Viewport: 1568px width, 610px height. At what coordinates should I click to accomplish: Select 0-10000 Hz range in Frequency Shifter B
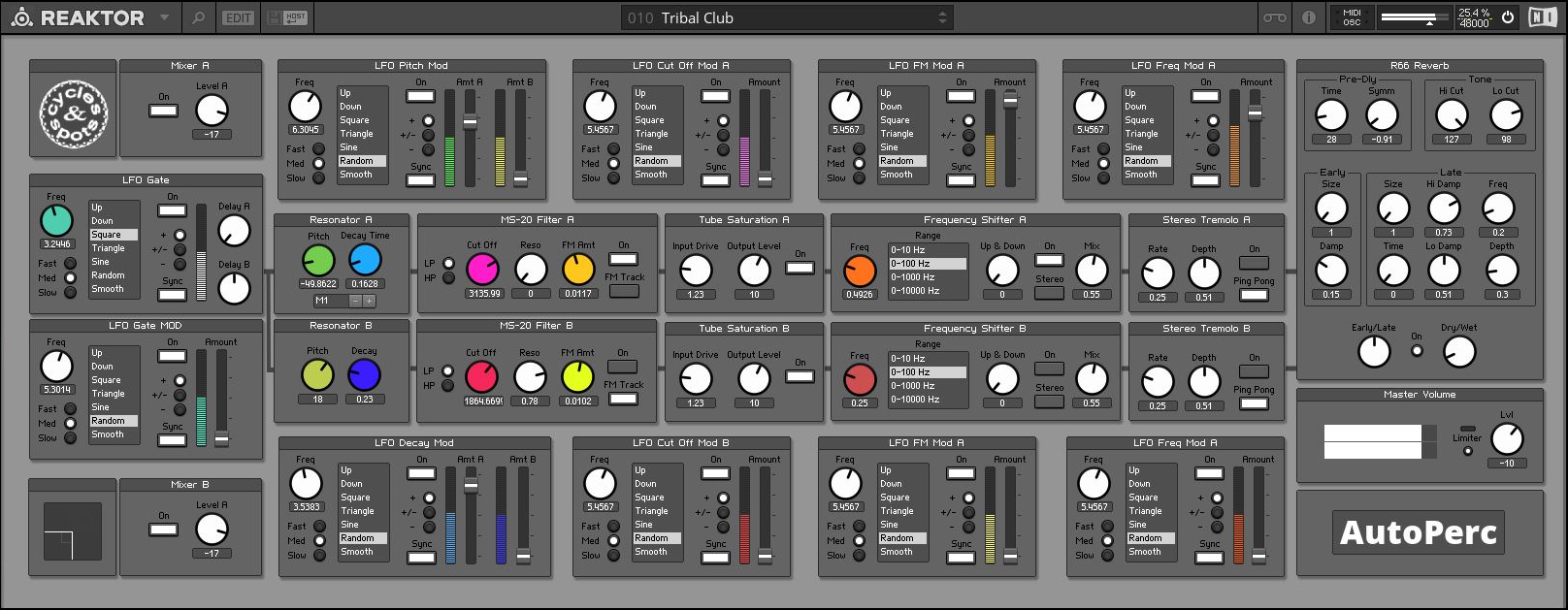click(928, 400)
